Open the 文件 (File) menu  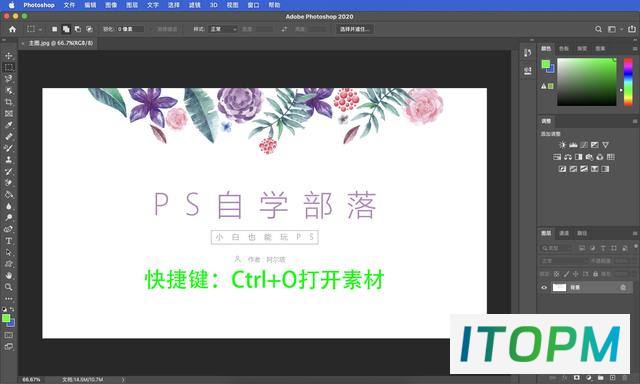click(x=69, y=5)
